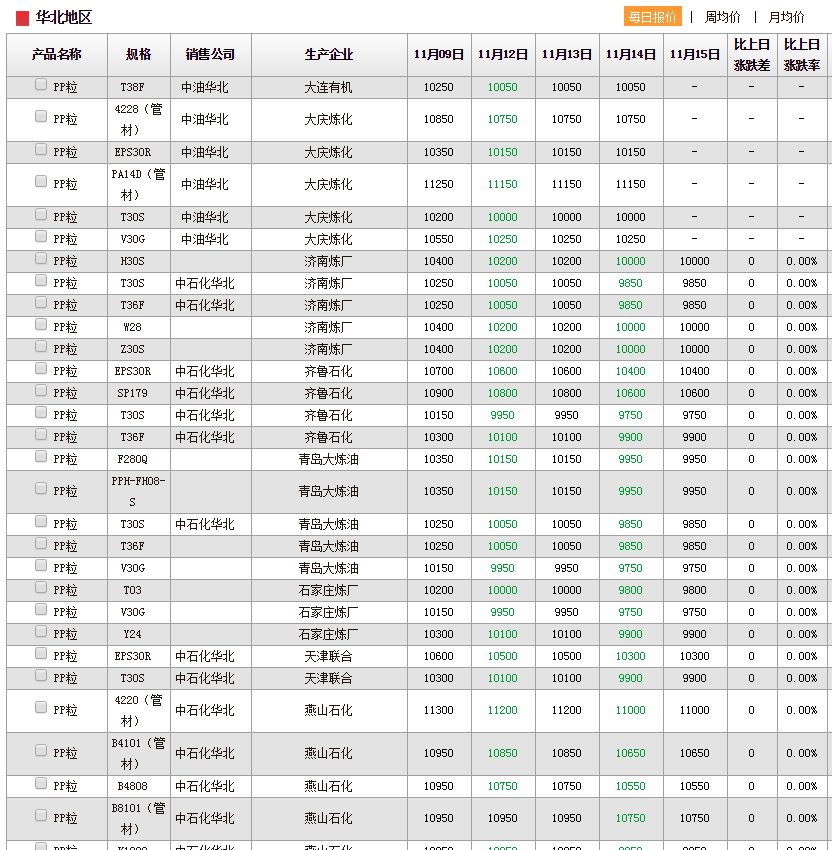Click the 11月09日 column header
The height and width of the screenshot is (850, 832).
coord(439,55)
